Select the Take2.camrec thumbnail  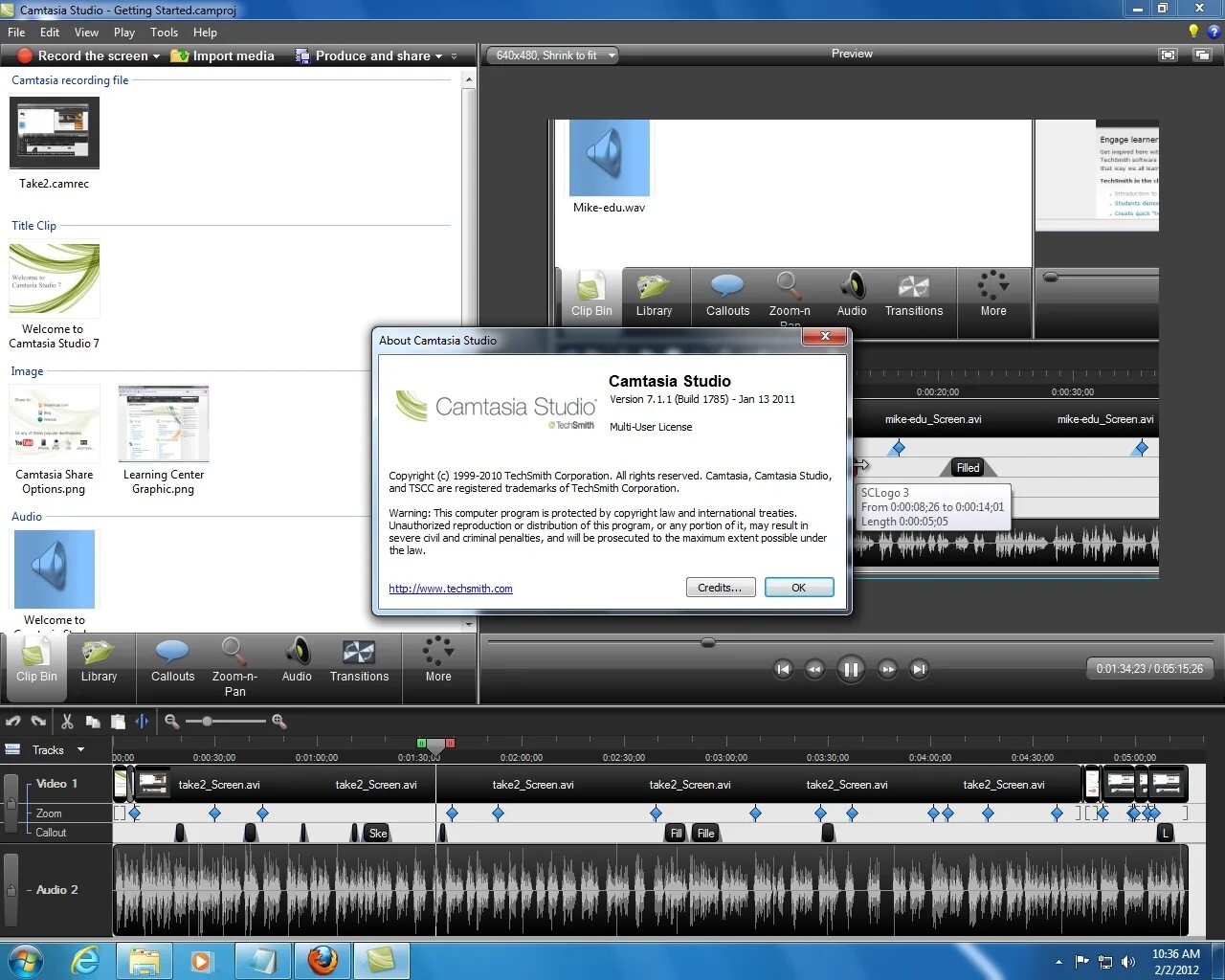pos(54,133)
